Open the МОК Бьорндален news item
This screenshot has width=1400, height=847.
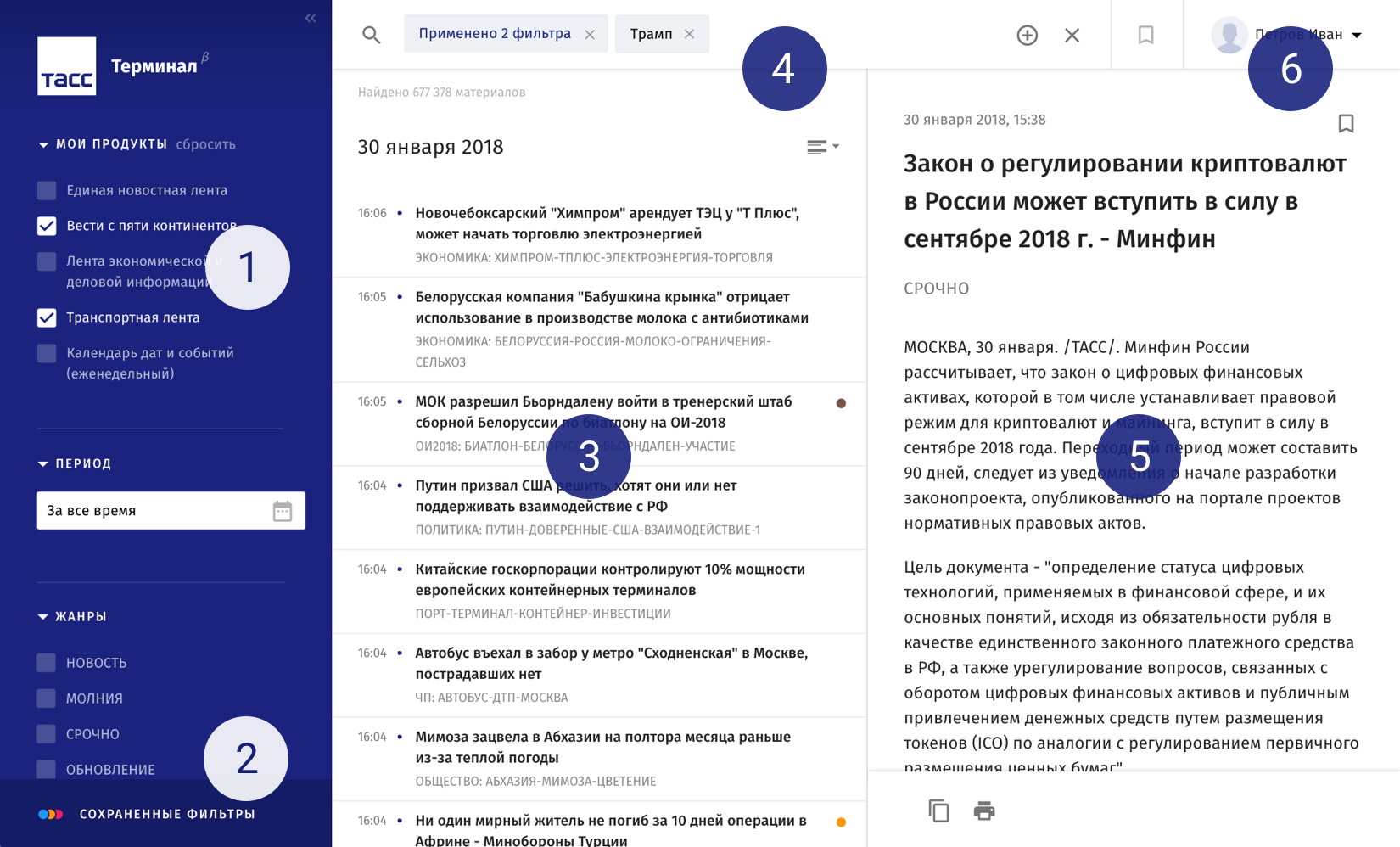click(x=599, y=423)
